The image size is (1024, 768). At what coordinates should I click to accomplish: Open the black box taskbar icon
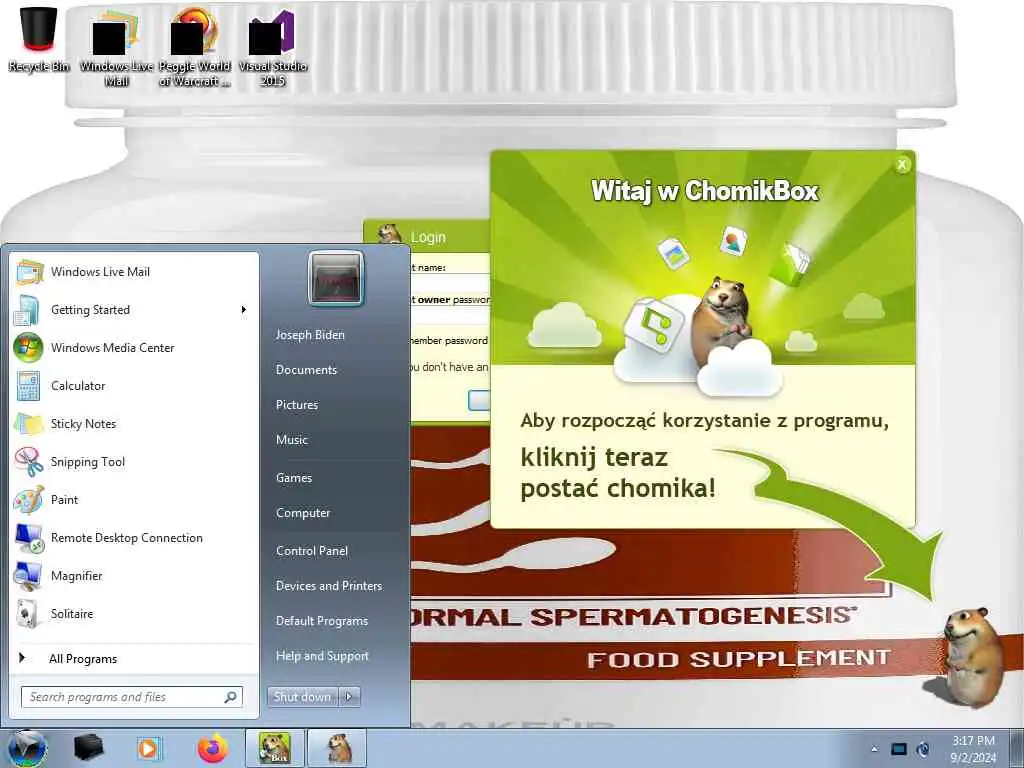88,748
